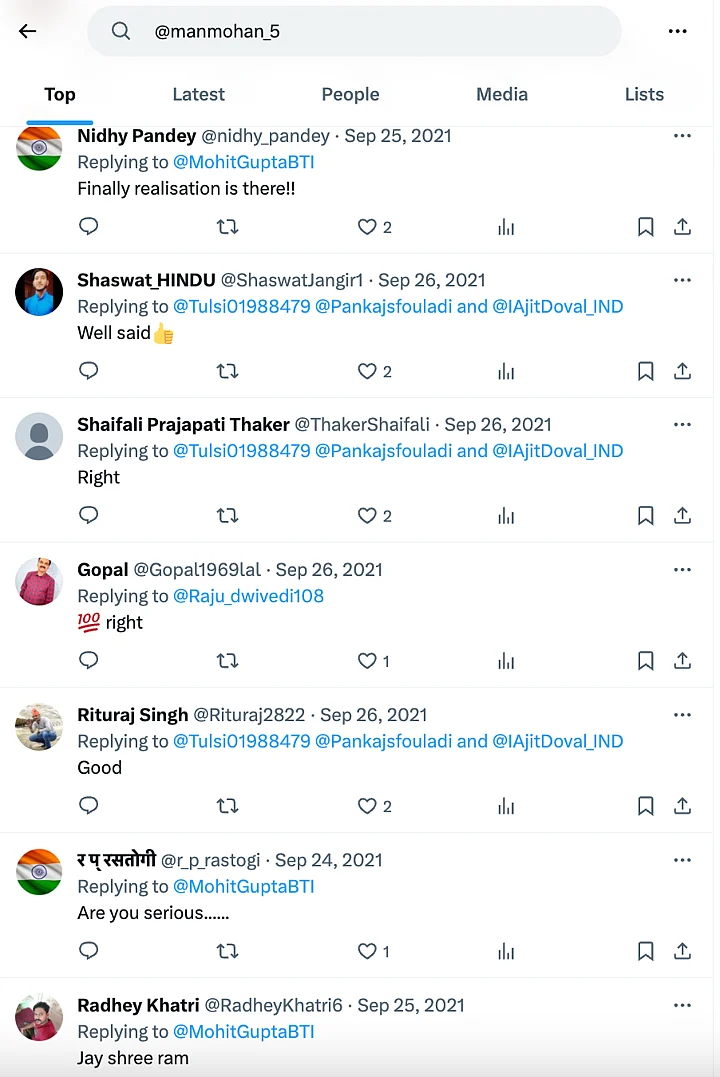Share Gopal's '100 right' tweet
The width and height of the screenshot is (720, 1077).
pyautogui.click(x=682, y=661)
